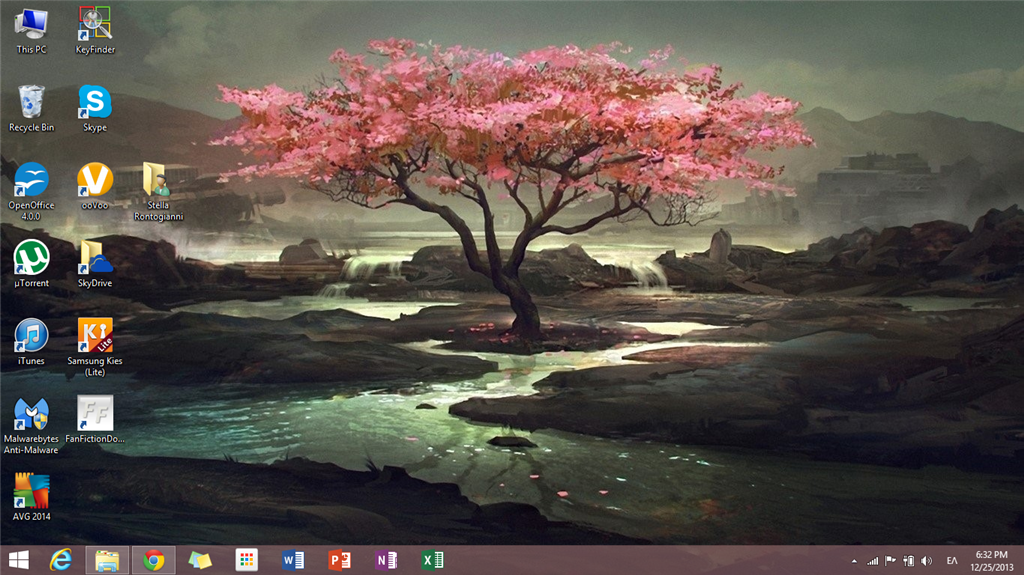Launch OneNote from the taskbar
The image size is (1024, 575).
386,560
